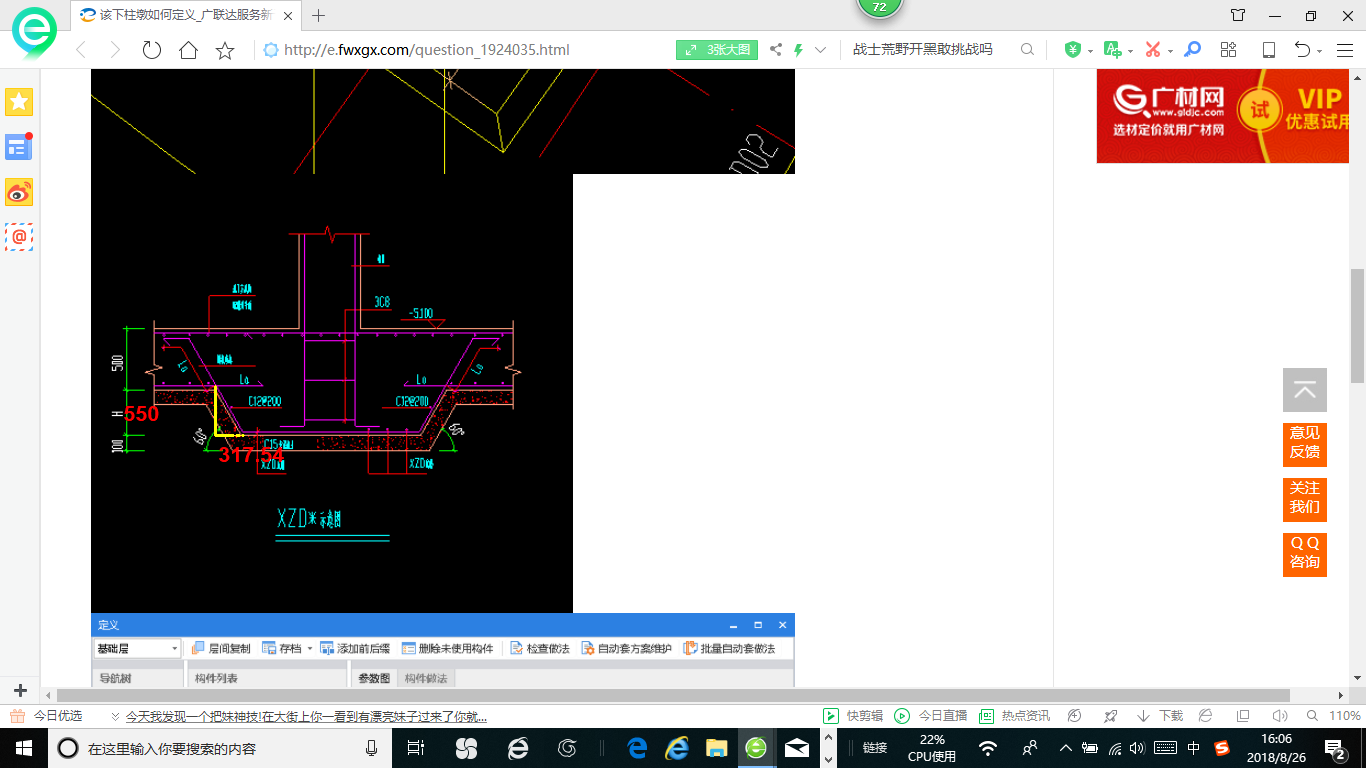This screenshot has width=1366, height=768.
Task: Click 批量自动套做法 toolbar item
Action: coord(730,648)
